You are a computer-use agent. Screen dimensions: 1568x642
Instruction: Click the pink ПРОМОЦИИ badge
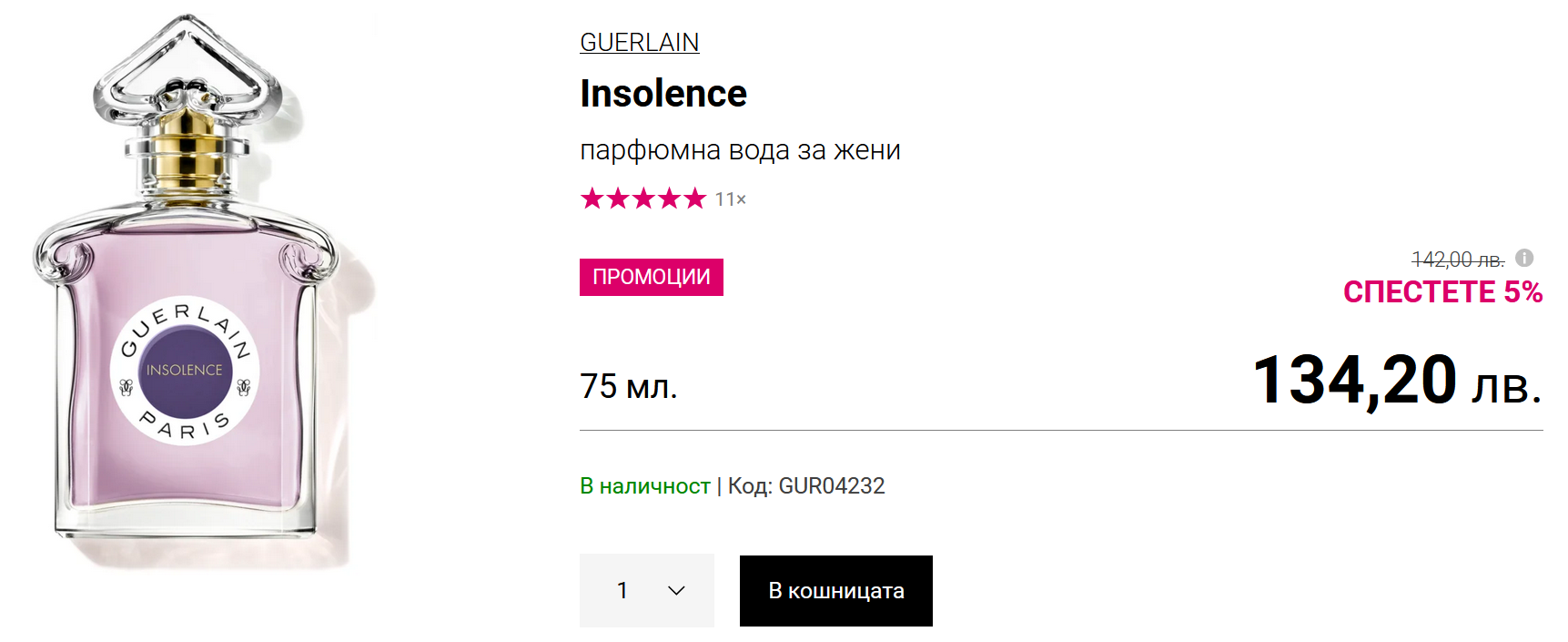click(x=651, y=277)
